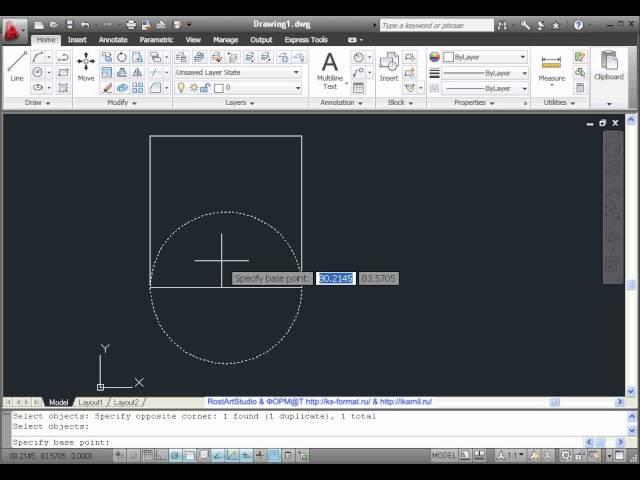Expand the Draw panel title

37,102
